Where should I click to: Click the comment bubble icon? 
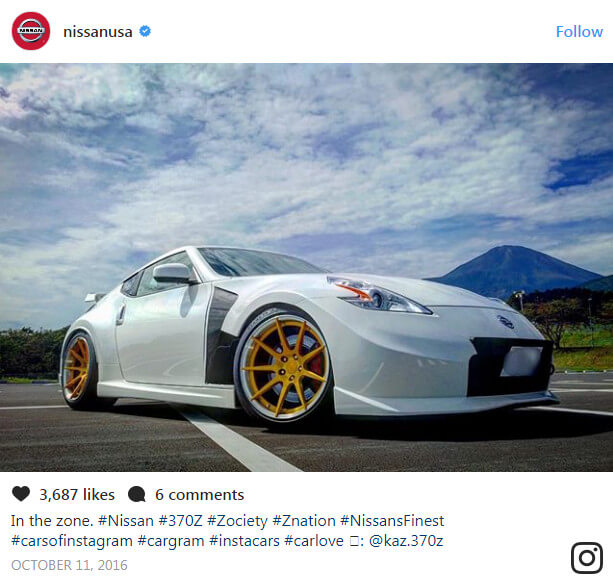tap(137, 494)
